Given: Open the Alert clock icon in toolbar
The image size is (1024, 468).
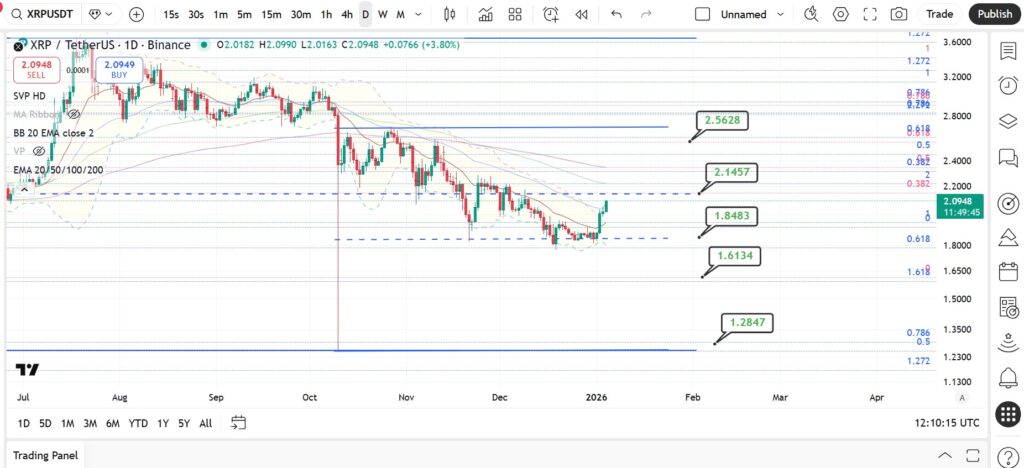Looking at the screenshot, I should (x=551, y=14).
